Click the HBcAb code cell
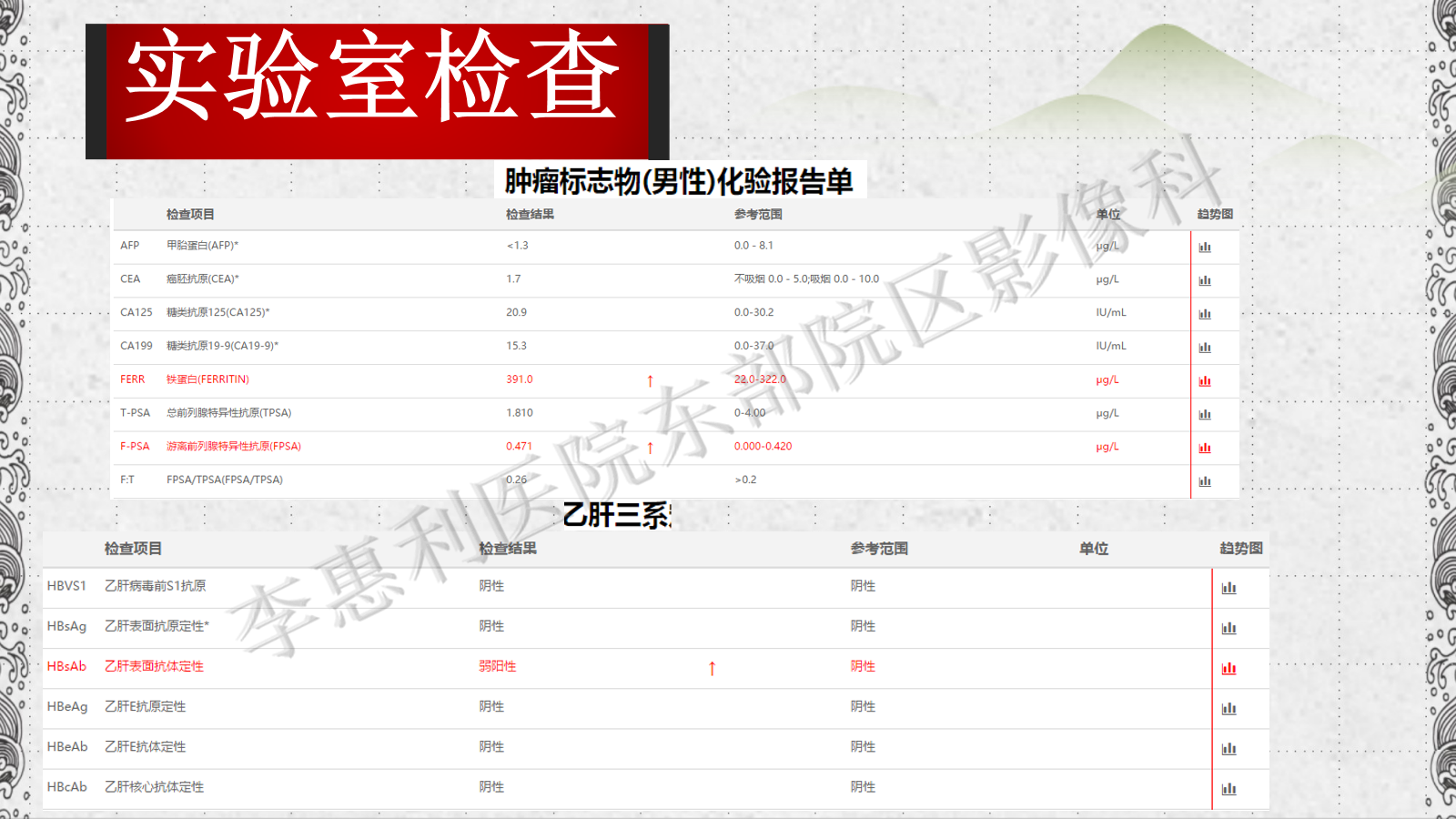 pos(66,786)
